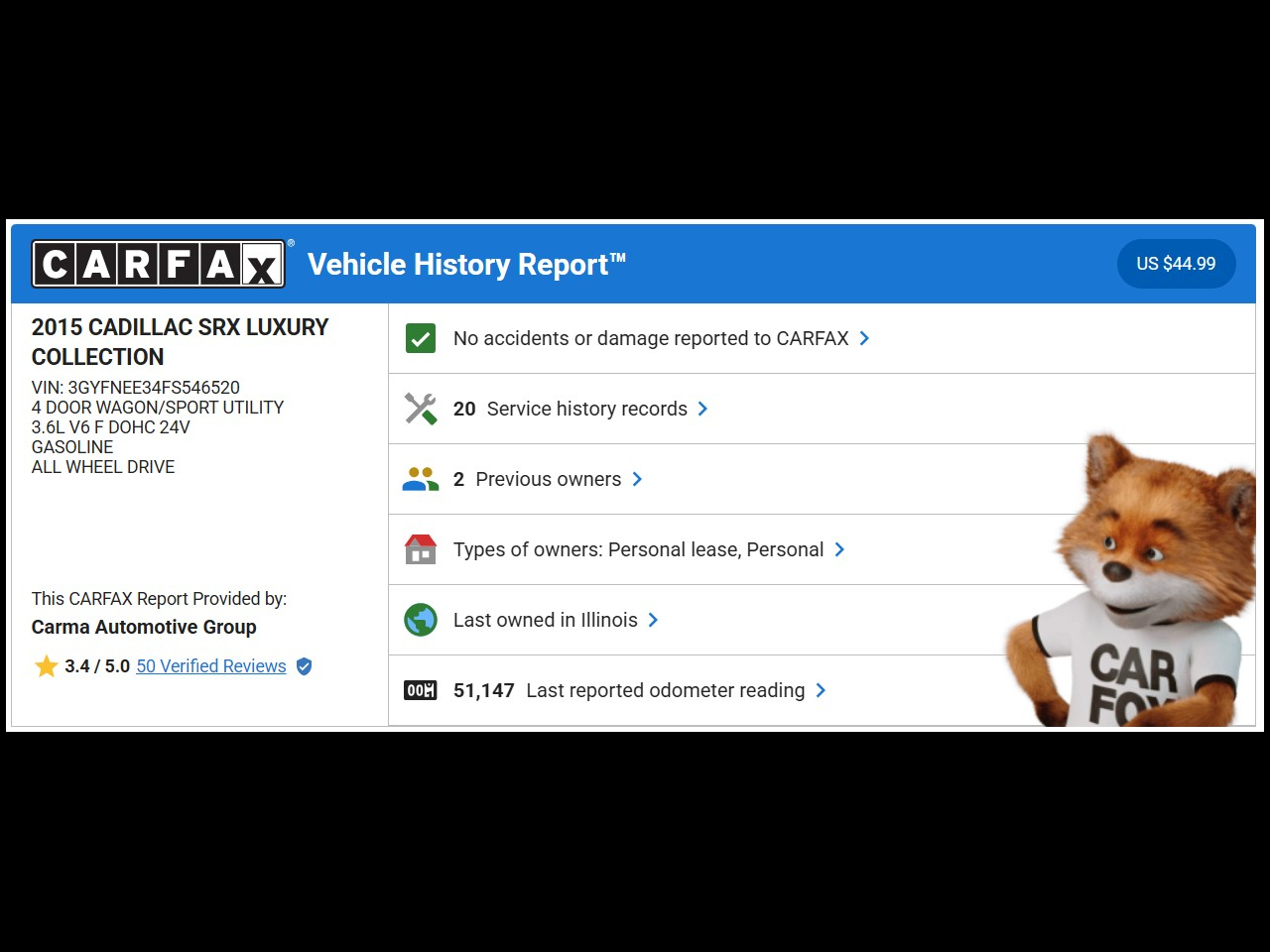Expand the no accidents reported chevron

tap(864, 338)
